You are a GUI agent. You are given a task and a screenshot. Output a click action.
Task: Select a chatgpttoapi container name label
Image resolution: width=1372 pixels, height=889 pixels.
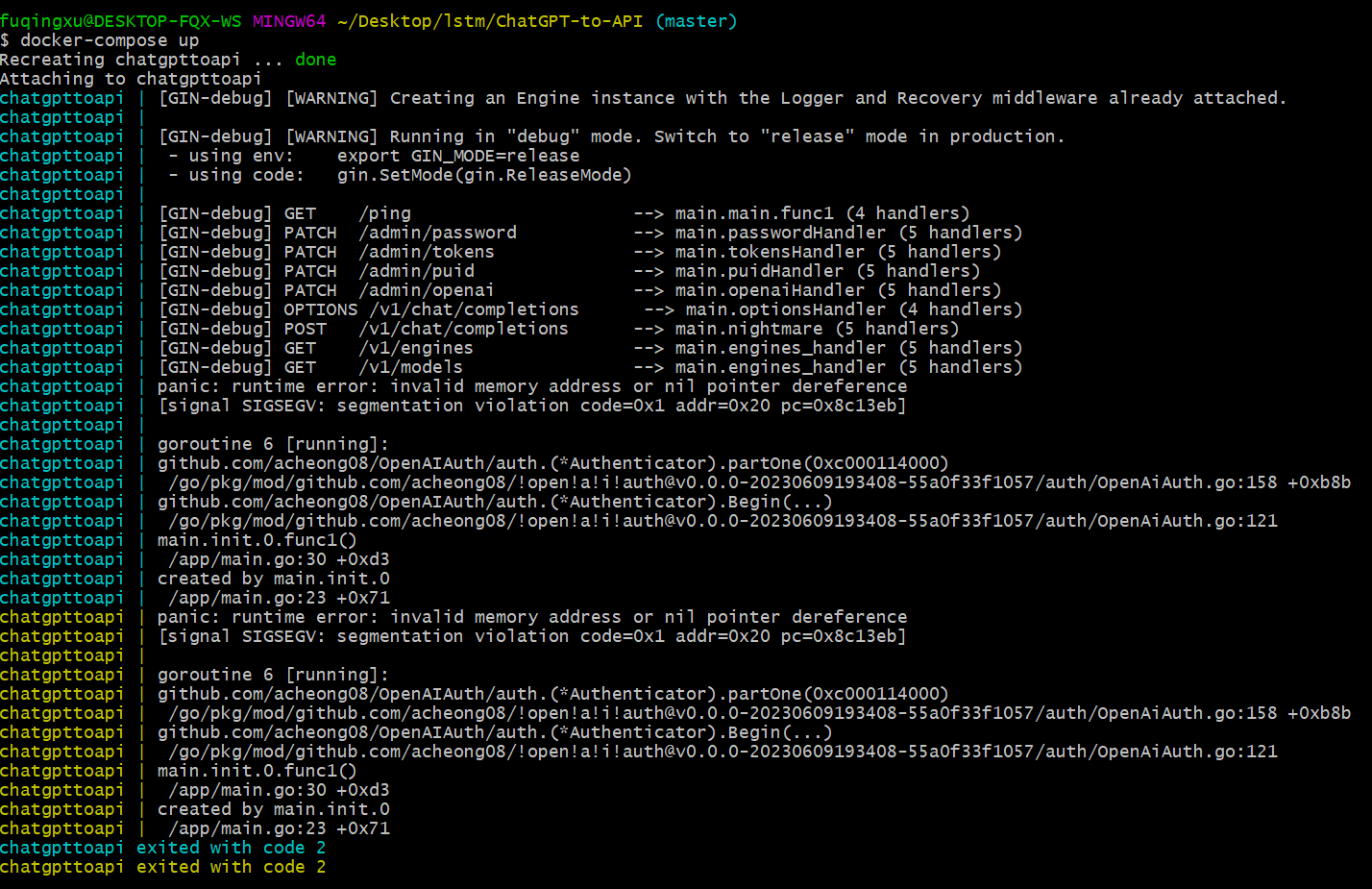coord(61,97)
